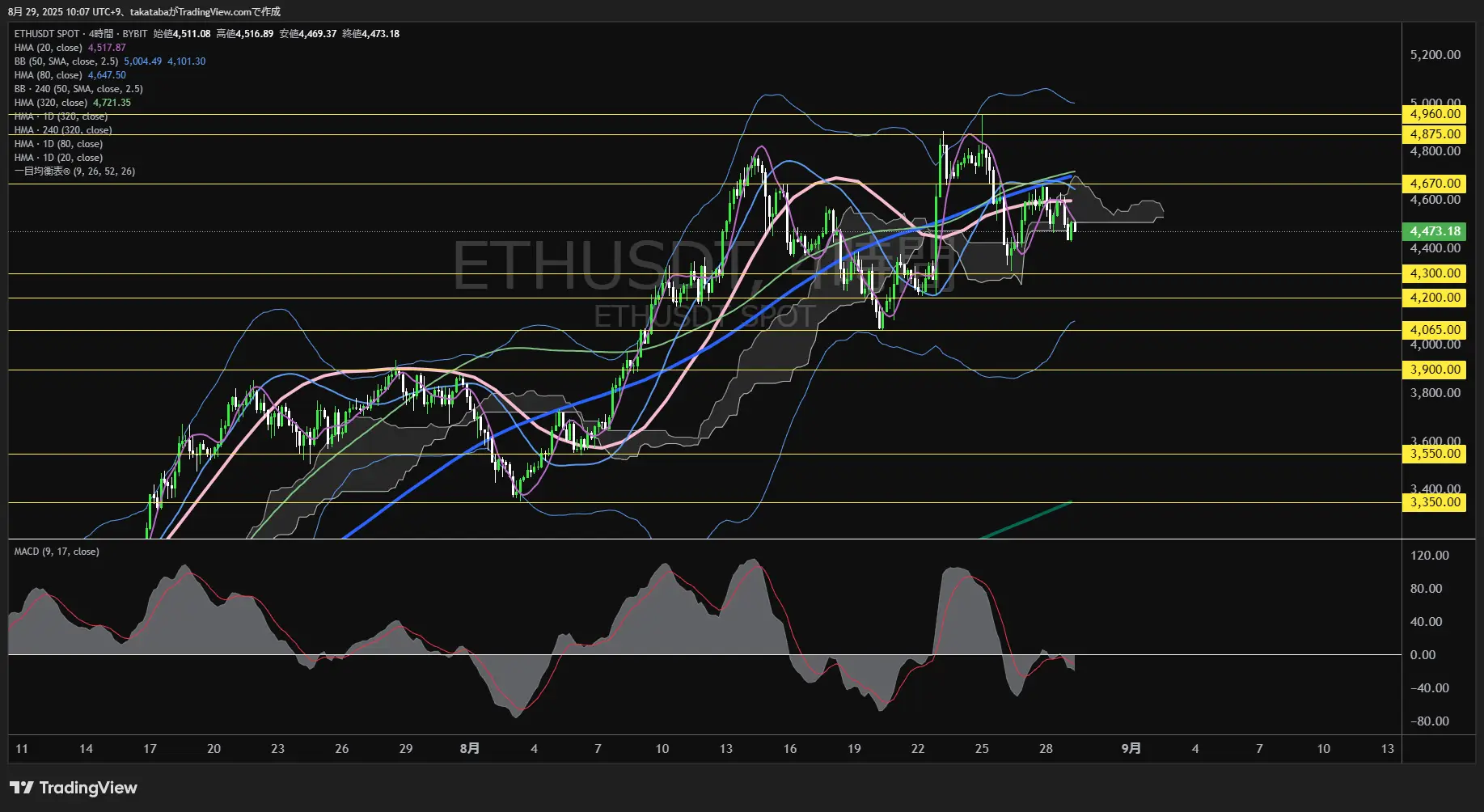Click the 4,960.00 horizontal line price label
The image size is (1484, 812).
(x=1435, y=114)
